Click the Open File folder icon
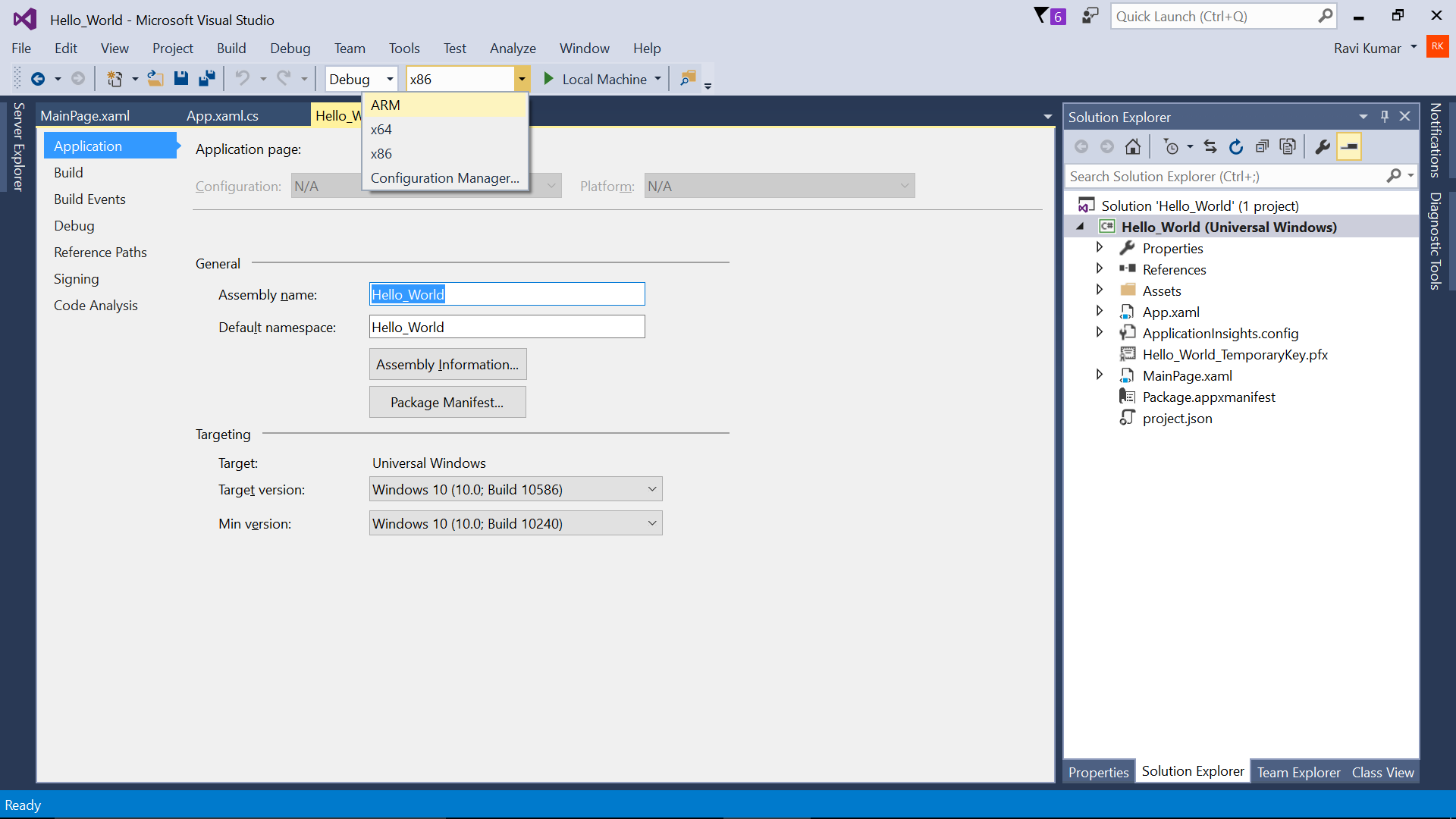The height and width of the screenshot is (819, 1456). coord(155,79)
